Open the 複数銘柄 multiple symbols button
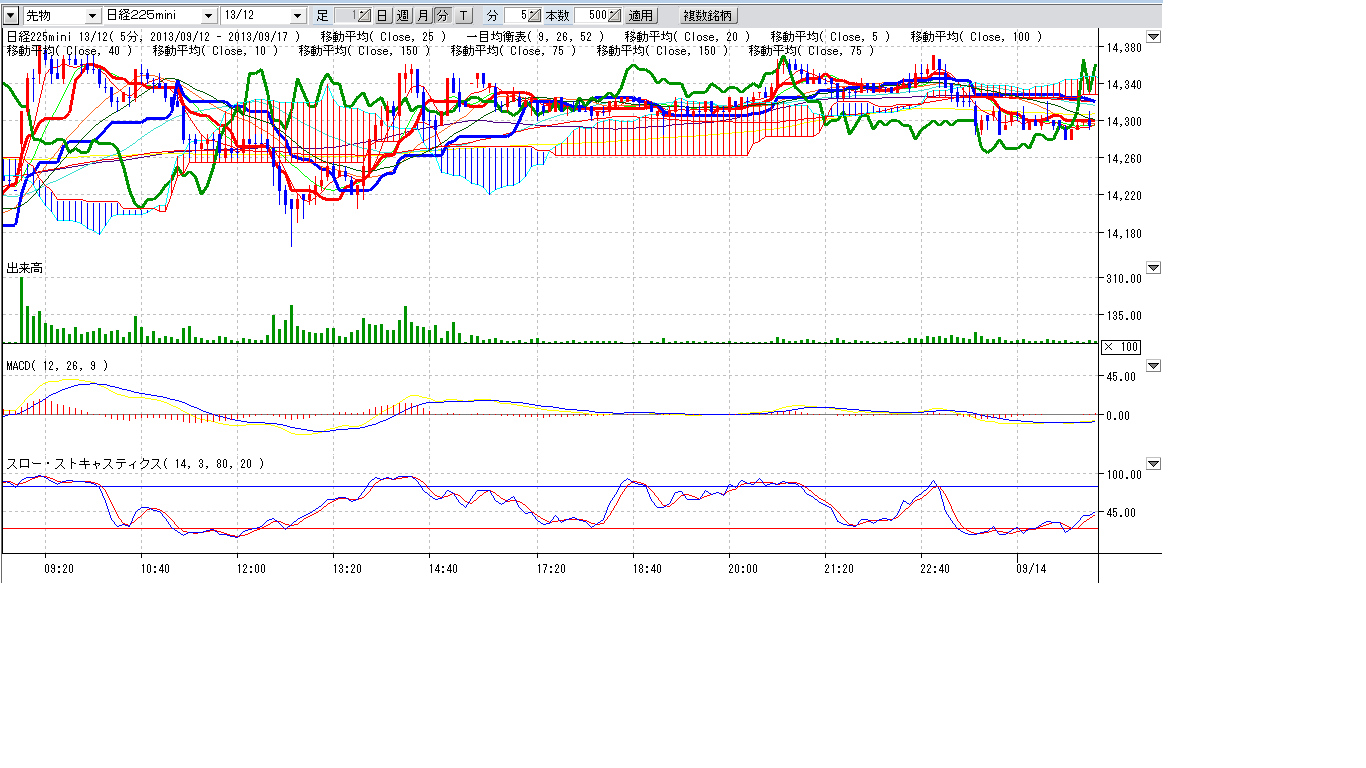The height and width of the screenshot is (768, 1366). pyautogui.click(x=707, y=16)
